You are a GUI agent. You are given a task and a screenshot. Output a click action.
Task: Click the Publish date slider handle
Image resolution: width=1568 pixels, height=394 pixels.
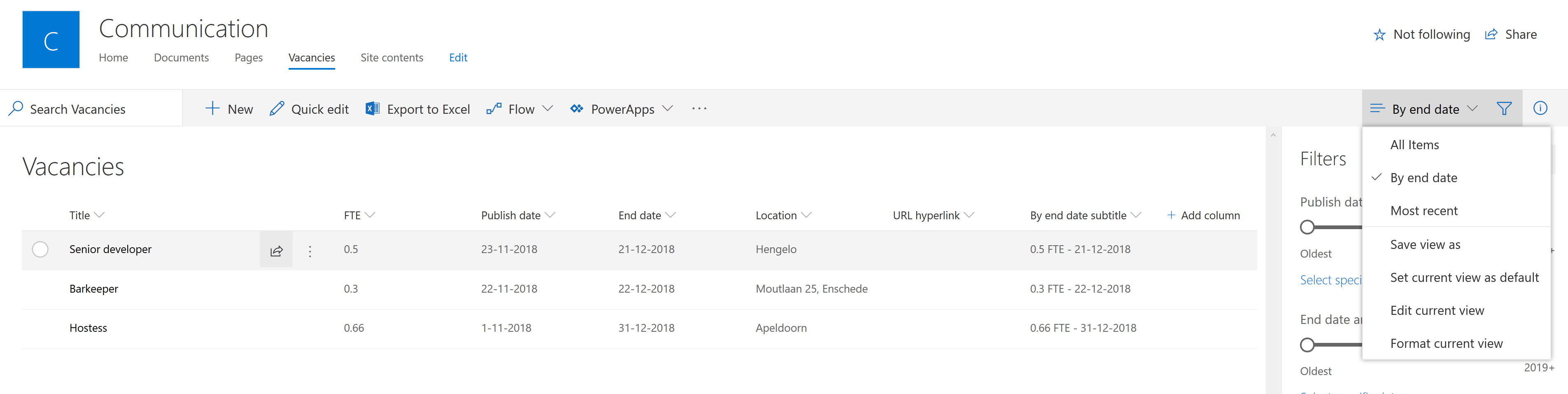tap(1307, 228)
